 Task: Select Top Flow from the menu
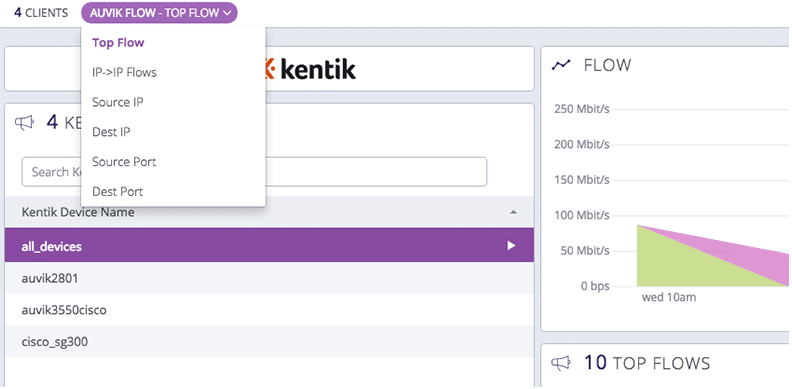[118, 43]
